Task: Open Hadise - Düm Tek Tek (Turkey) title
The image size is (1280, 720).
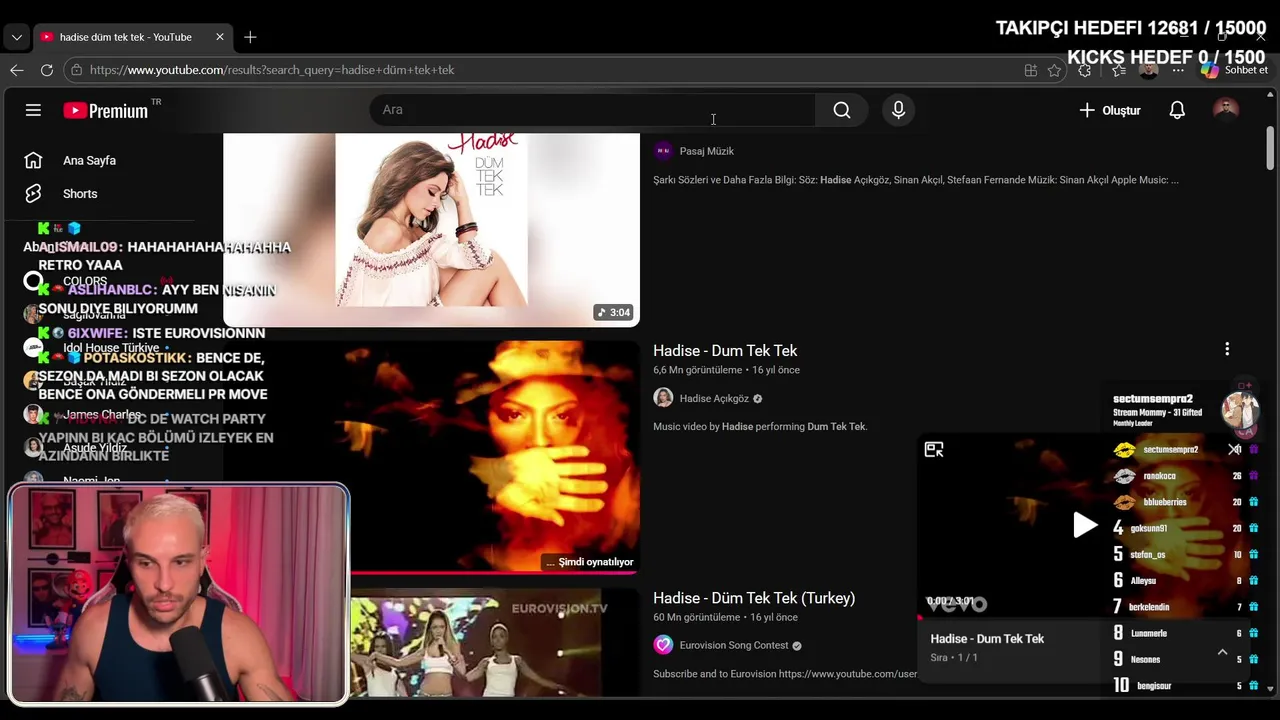Action: (754, 598)
